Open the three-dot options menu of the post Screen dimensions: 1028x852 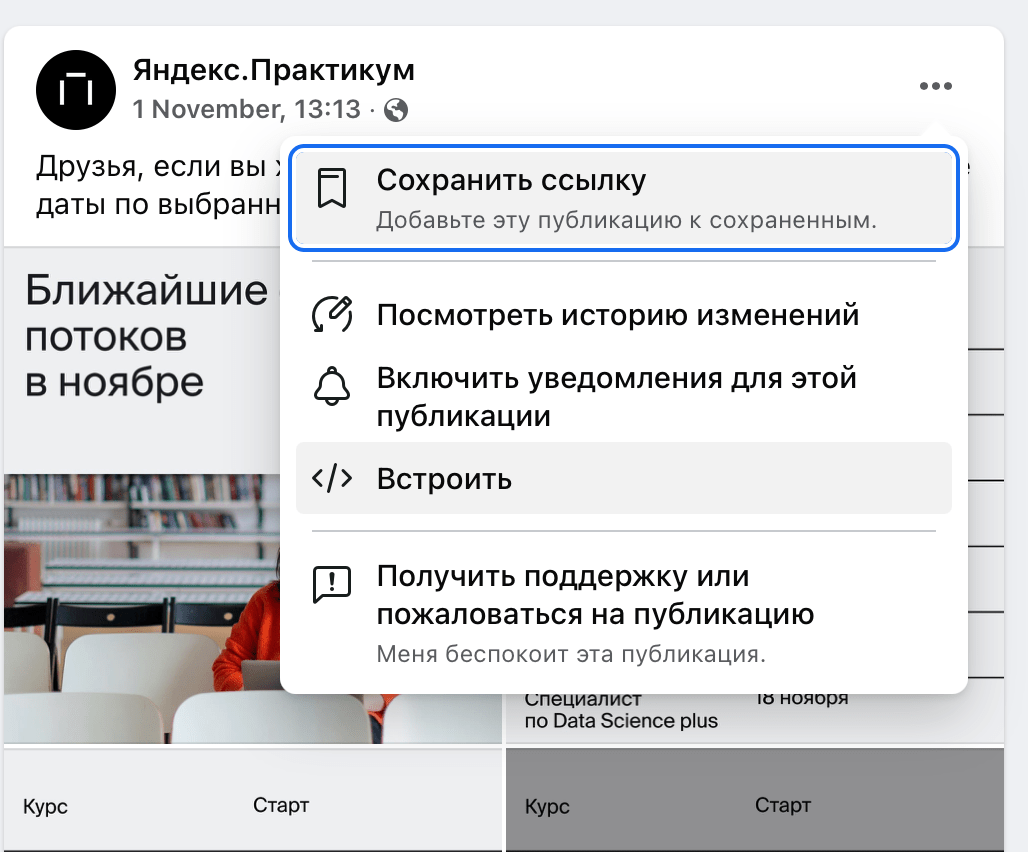coord(936,86)
